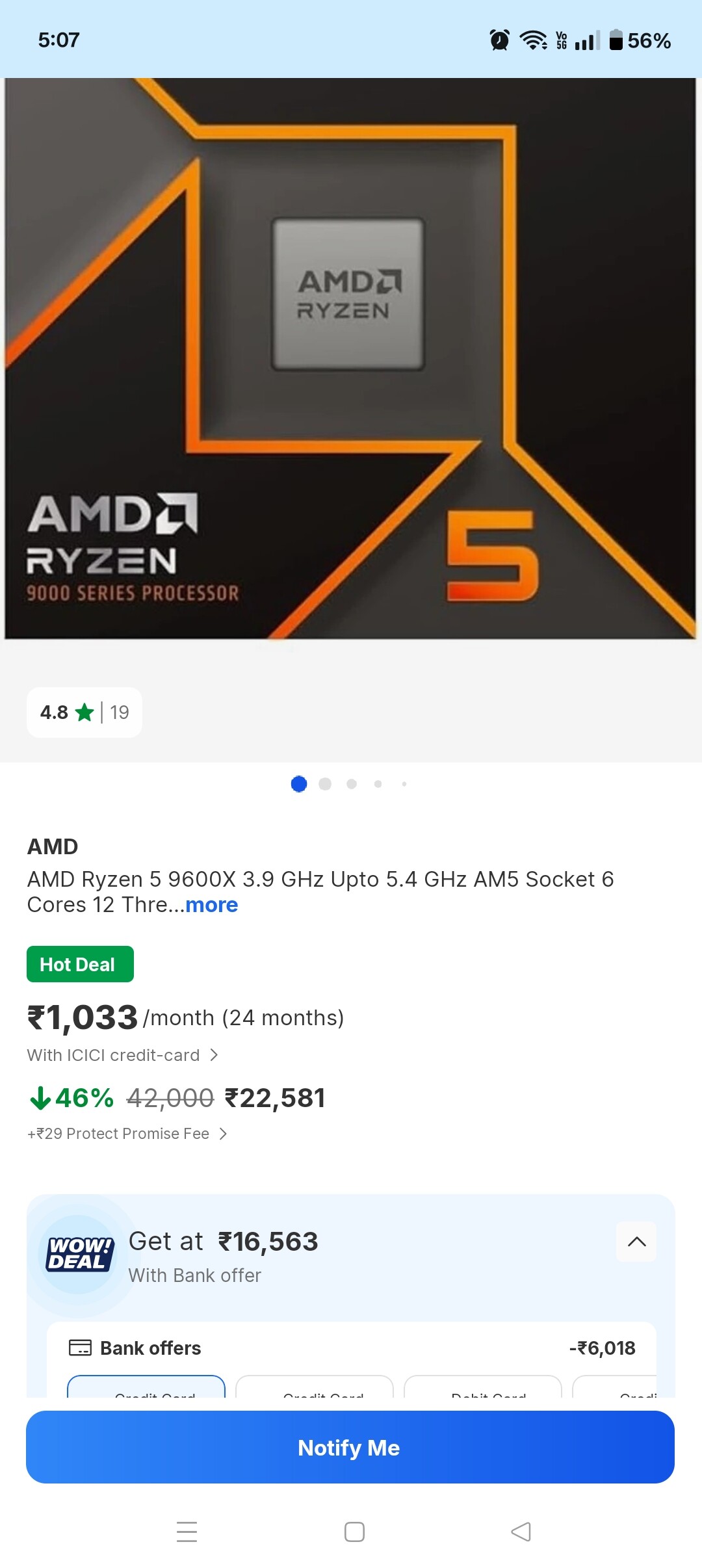702x1568 pixels.
Task: Tap the Bank offers card icon
Action: pyautogui.click(x=80, y=1348)
